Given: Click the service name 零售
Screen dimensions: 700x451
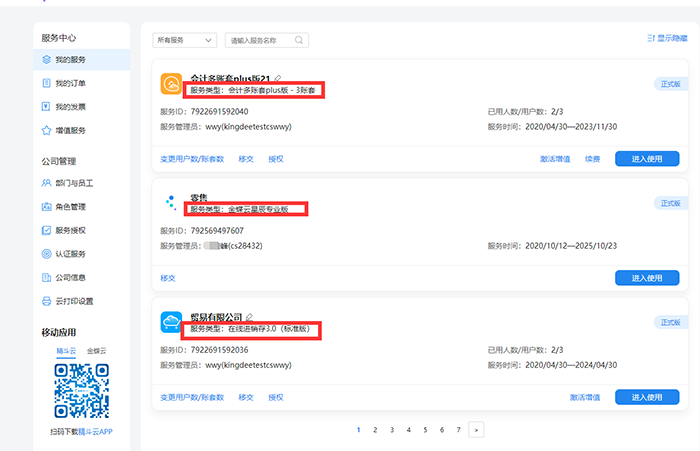Looking at the screenshot, I should tap(199, 197).
